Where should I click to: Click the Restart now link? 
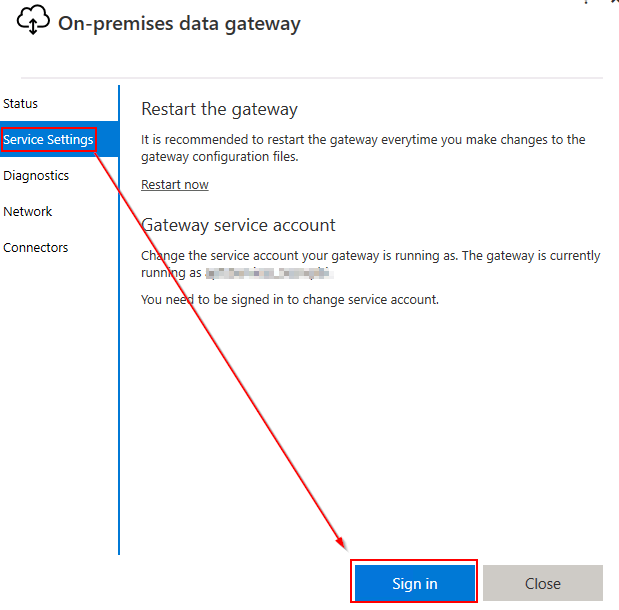(175, 185)
